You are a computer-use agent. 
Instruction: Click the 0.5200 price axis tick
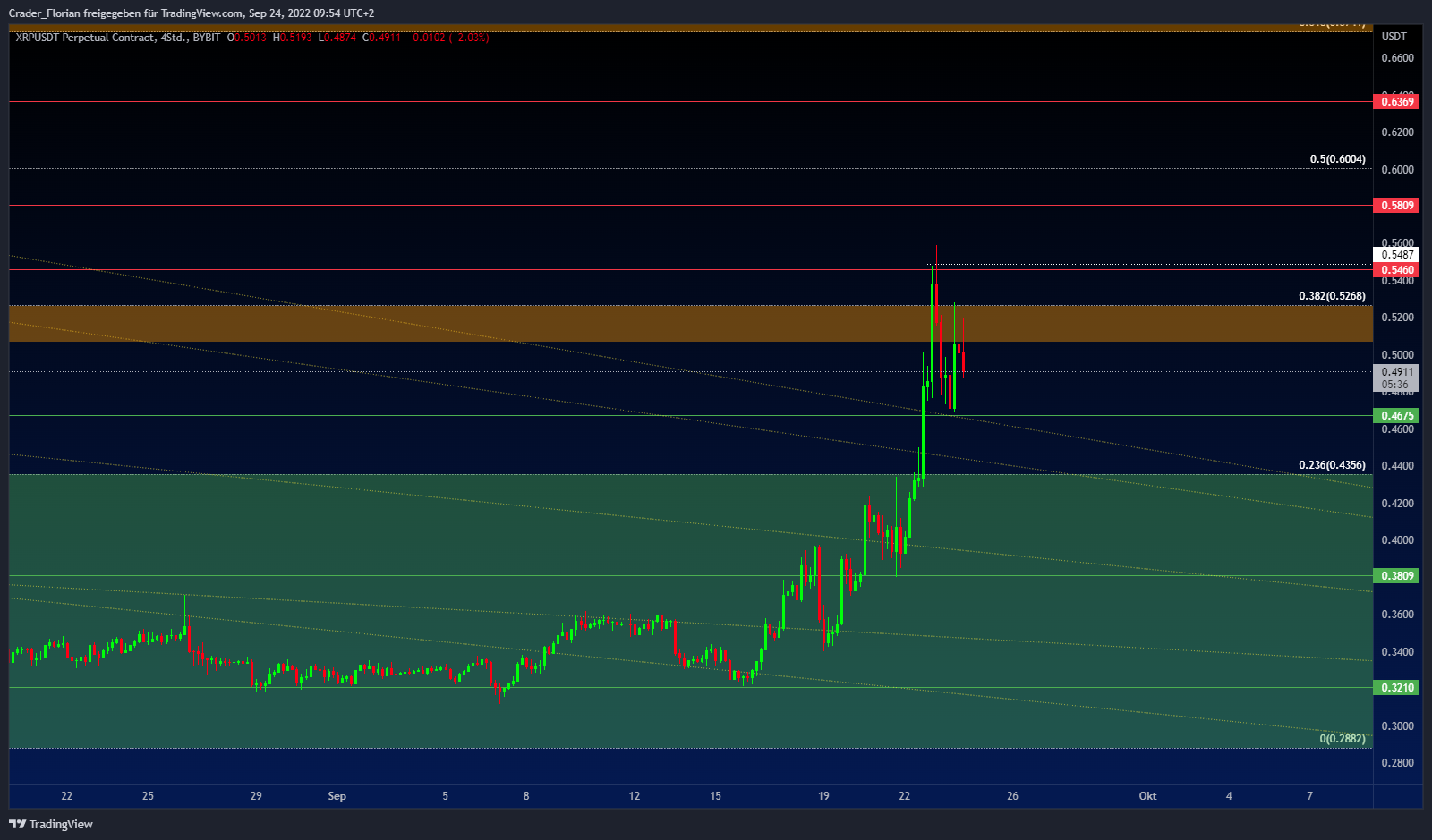coord(1398,318)
